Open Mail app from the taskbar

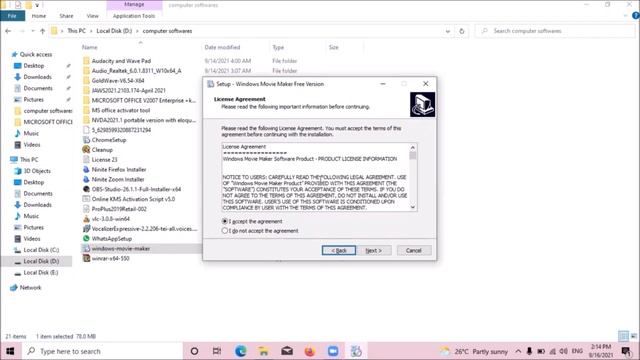pyautogui.click(x=287, y=351)
